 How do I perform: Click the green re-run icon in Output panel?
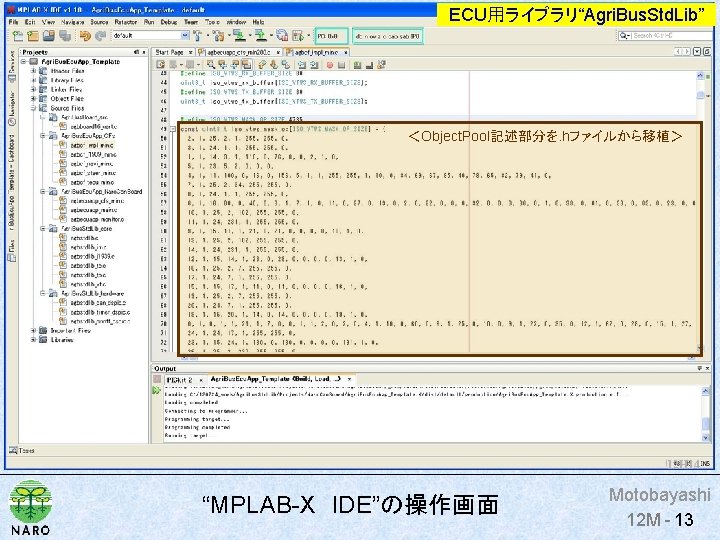[157, 390]
